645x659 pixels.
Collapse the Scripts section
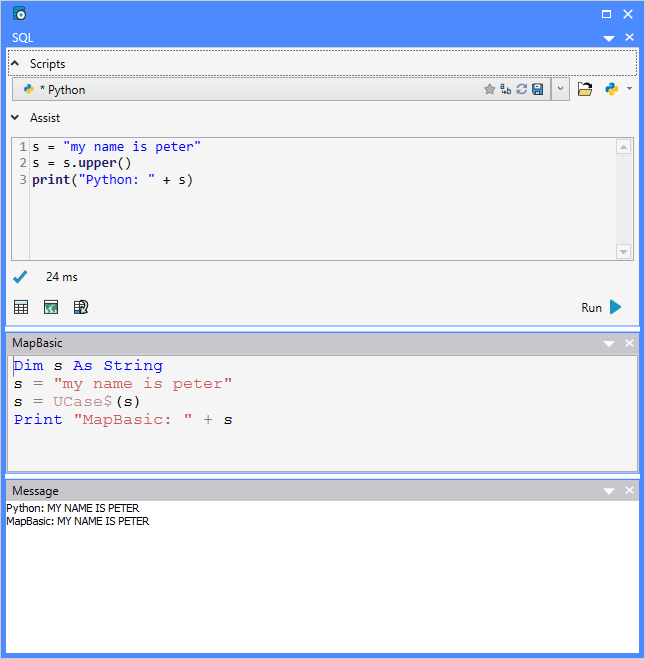click(15, 63)
